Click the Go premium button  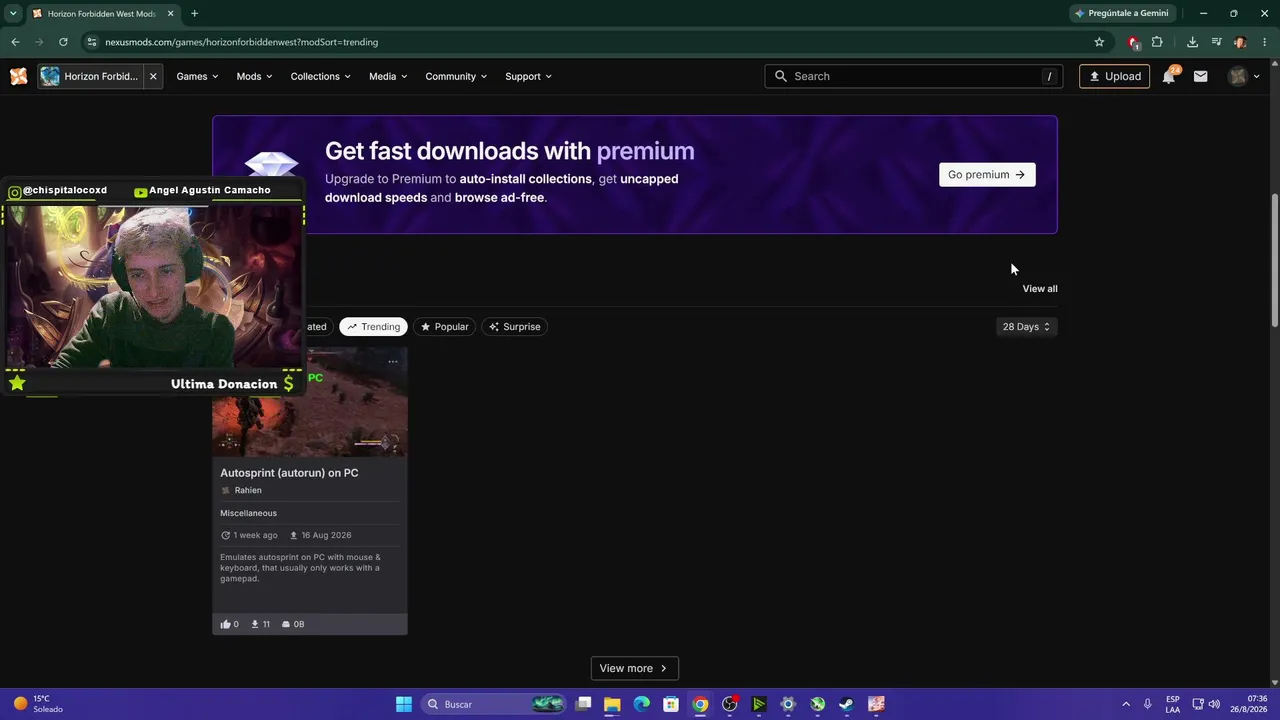coord(987,174)
